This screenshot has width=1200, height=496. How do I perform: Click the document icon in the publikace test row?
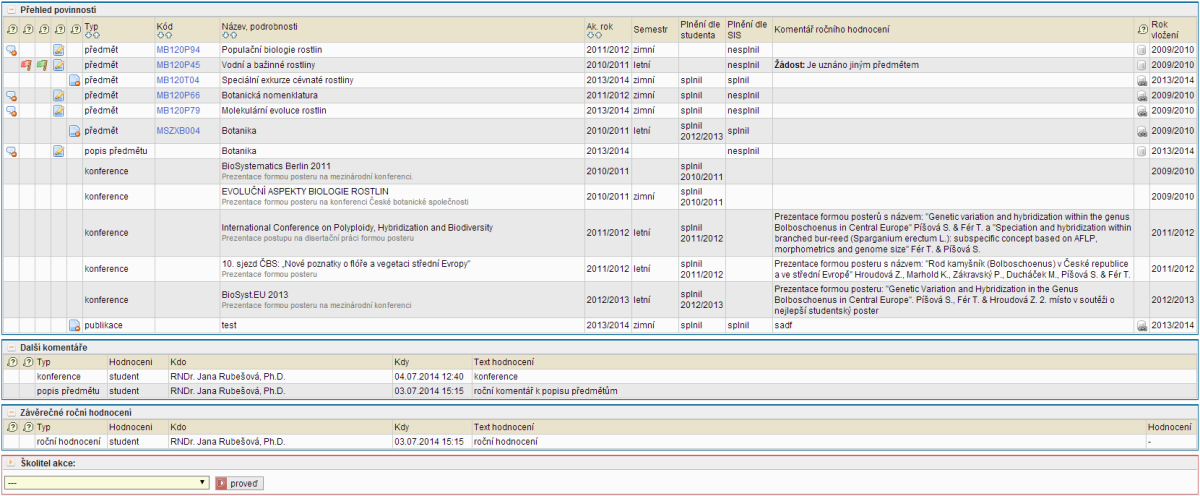pos(74,325)
